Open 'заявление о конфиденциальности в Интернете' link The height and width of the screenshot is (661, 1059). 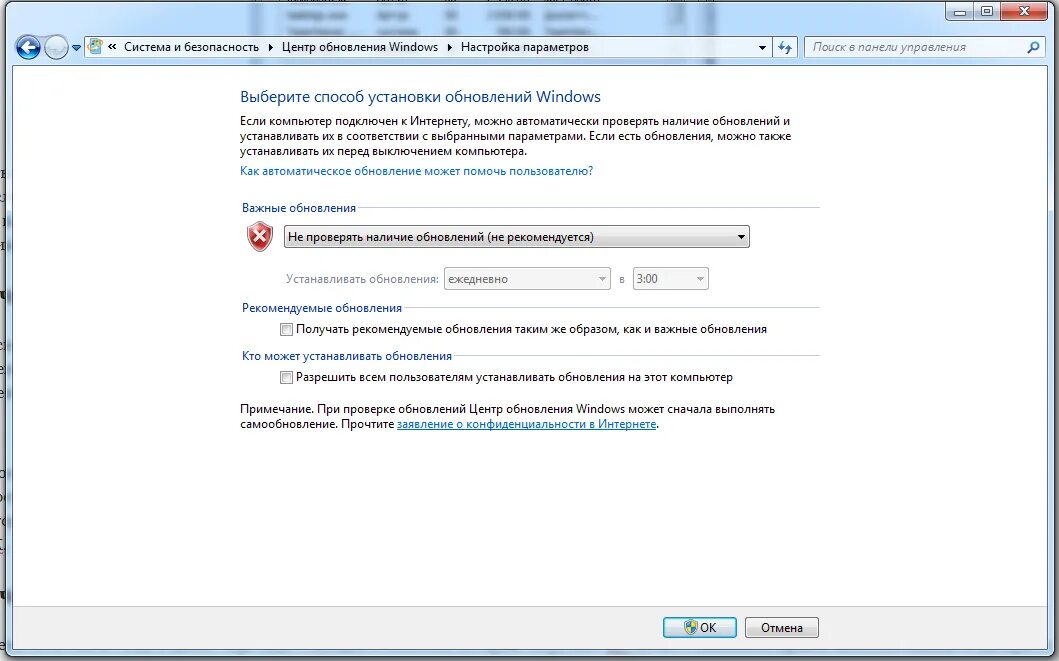point(527,424)
